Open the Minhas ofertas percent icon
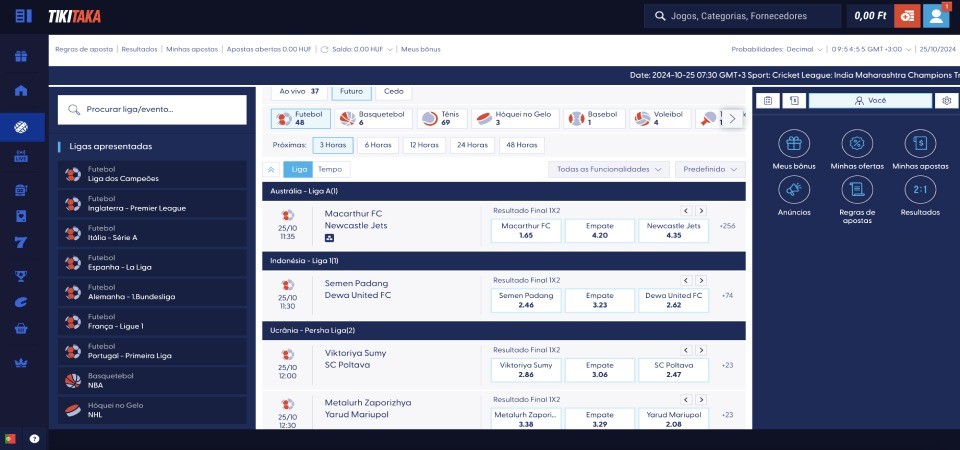This screenshot has height=450, width=960. point(857,144)
